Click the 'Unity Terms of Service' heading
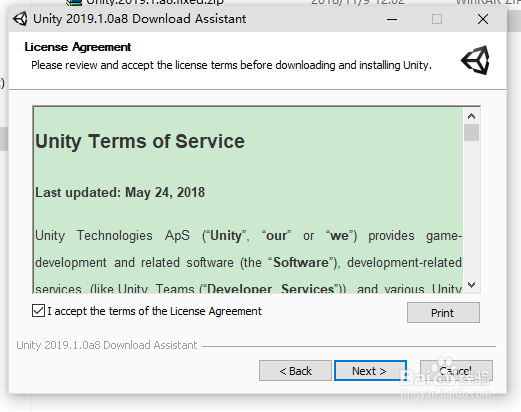The height and width of the screenshot is (412, 521). (140, 141)
